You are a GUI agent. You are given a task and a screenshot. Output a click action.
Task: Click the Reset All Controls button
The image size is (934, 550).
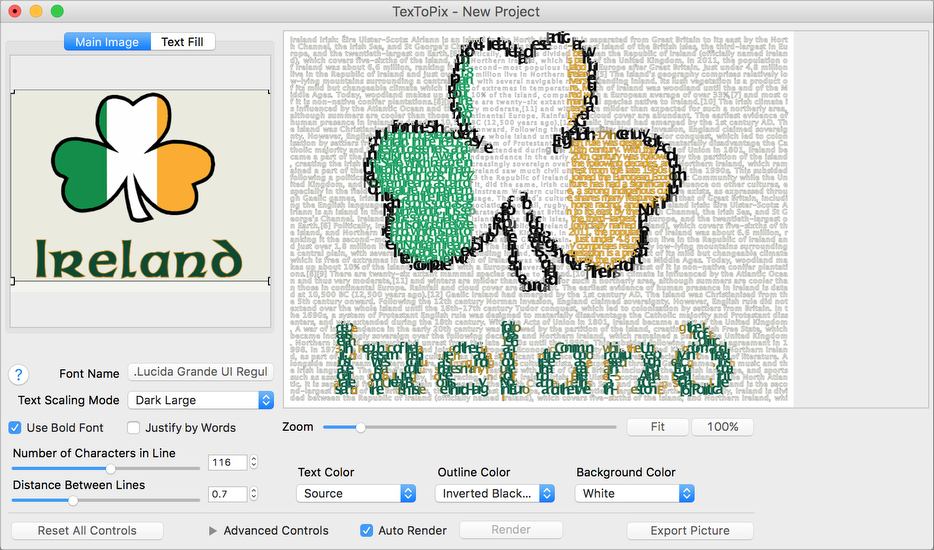click(x=87, y=530)
